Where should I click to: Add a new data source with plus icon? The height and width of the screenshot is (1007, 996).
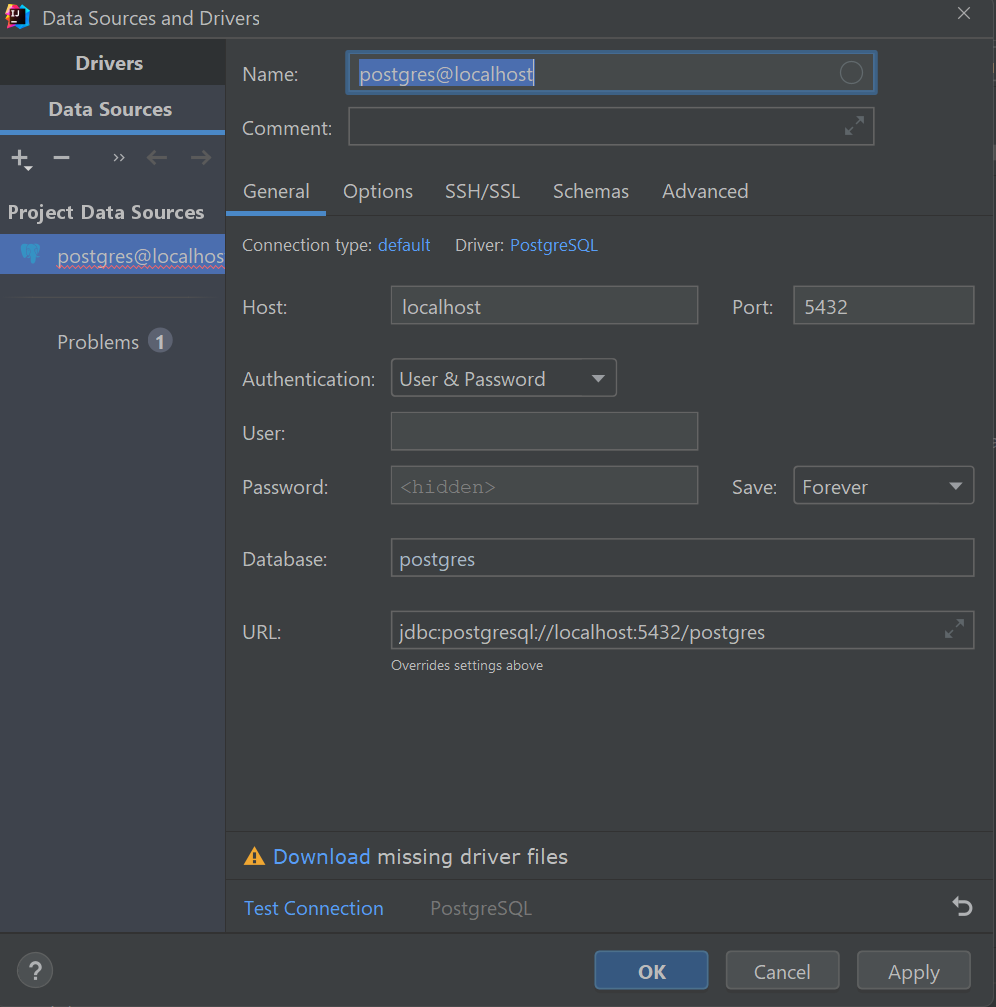pos(20,158)
